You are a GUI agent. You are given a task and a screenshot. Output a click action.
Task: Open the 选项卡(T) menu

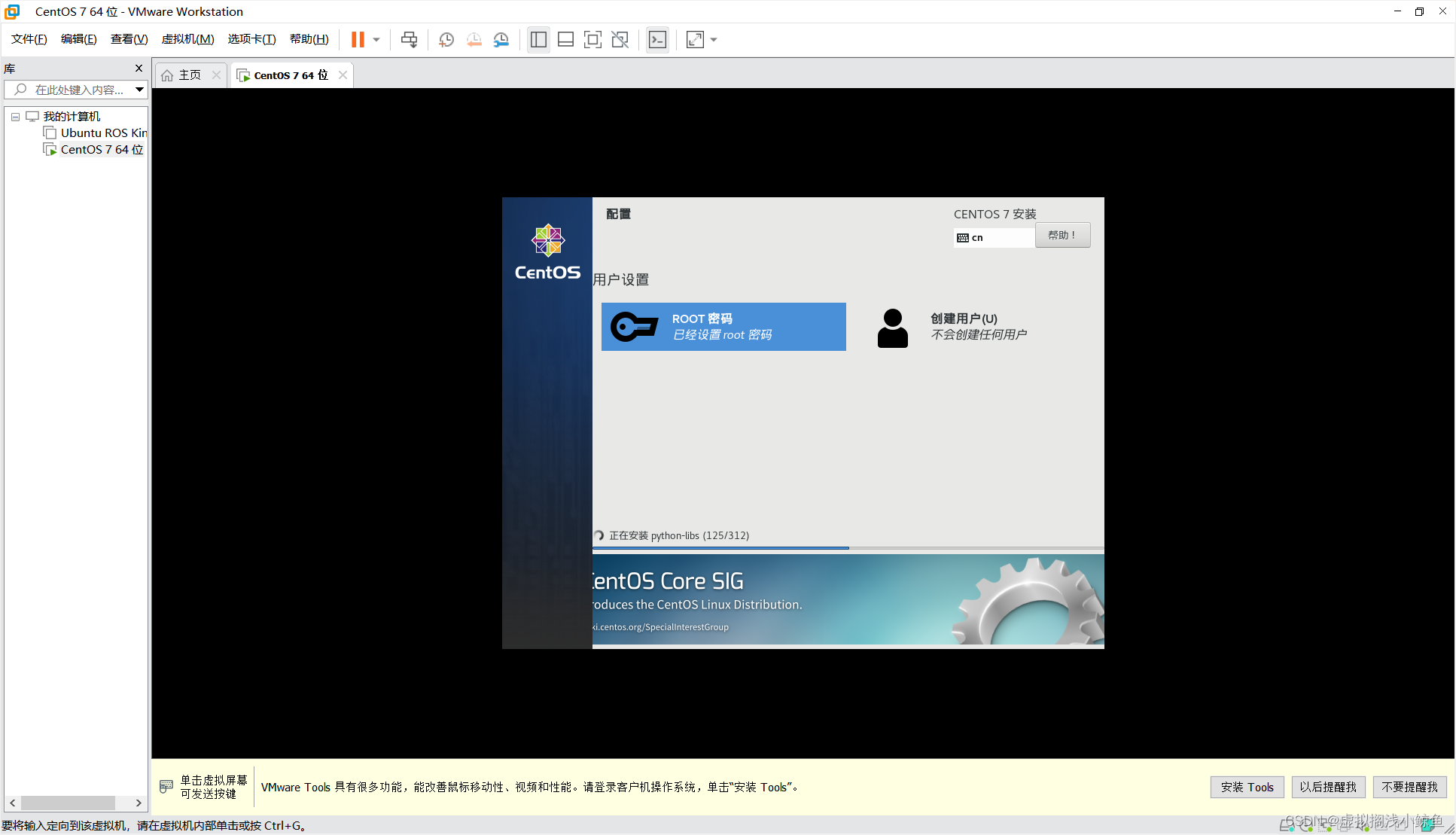point(252,39)
